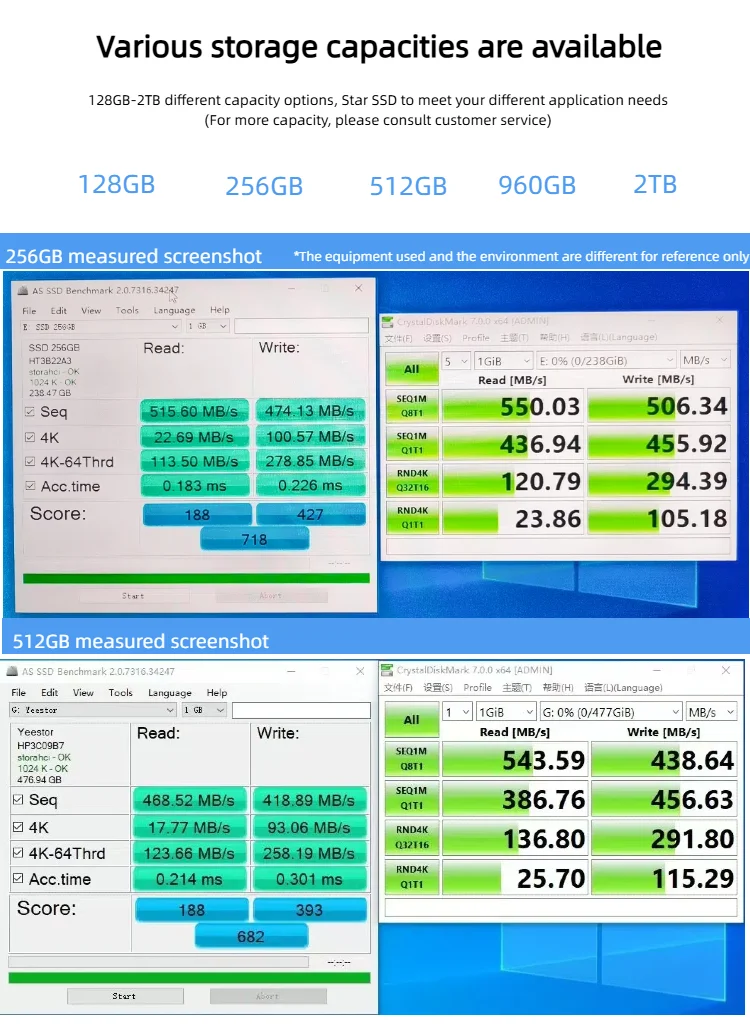
Task: Click Start button in 256GB AS SSD window
Action: pos(133,596)
